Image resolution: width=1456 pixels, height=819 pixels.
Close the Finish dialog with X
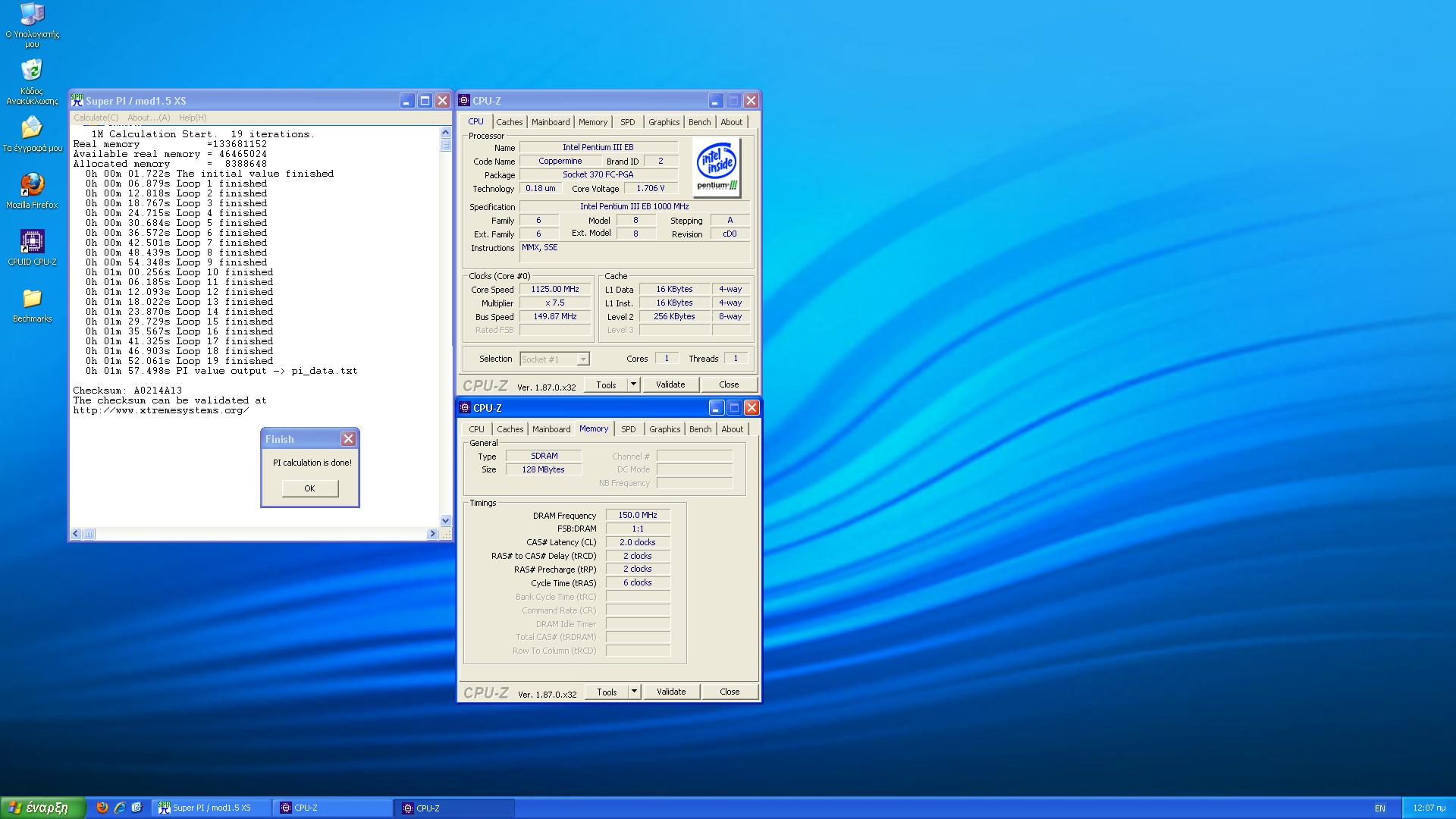[348, 438]
